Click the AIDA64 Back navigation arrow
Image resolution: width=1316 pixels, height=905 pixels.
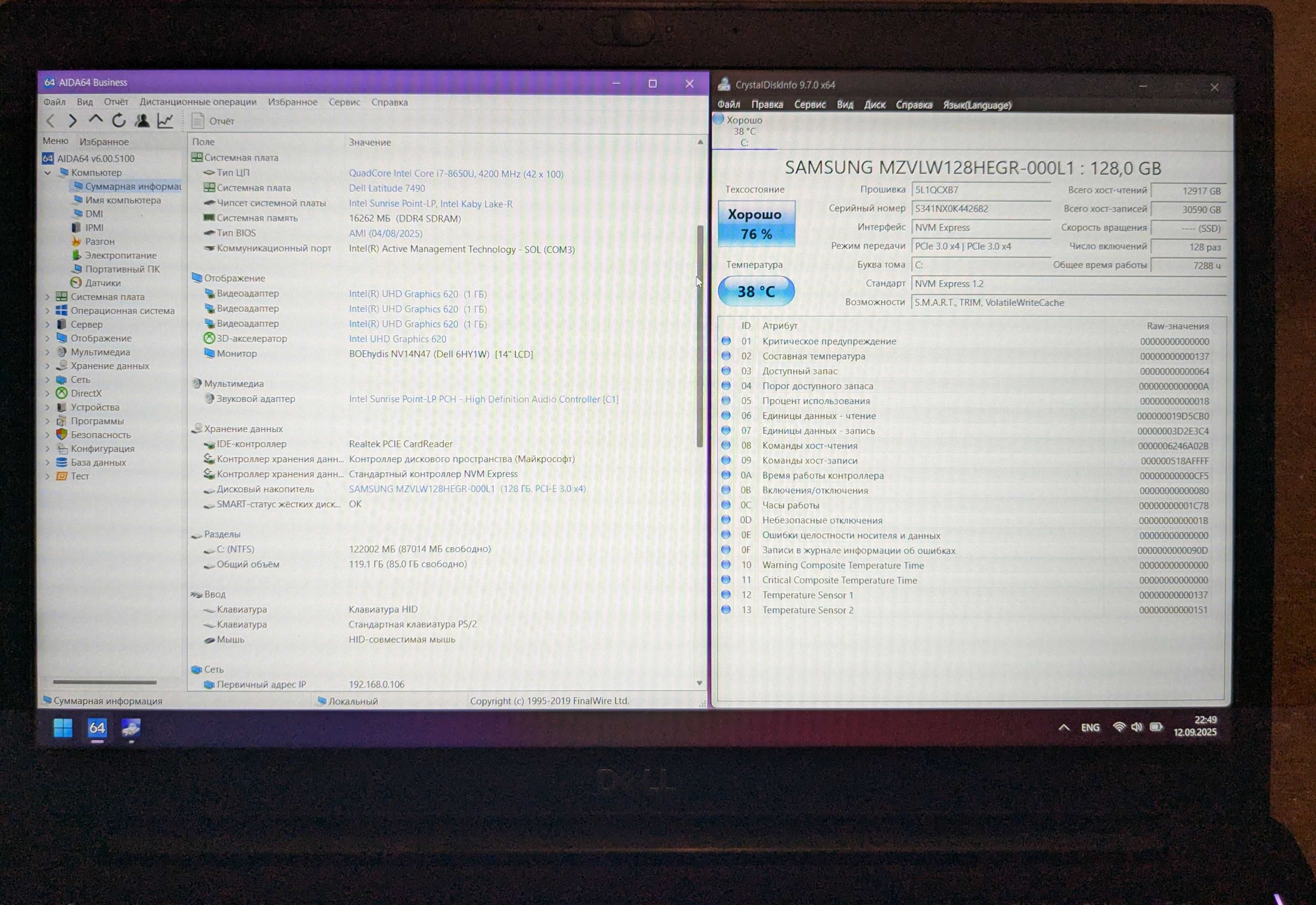[50, 121]
